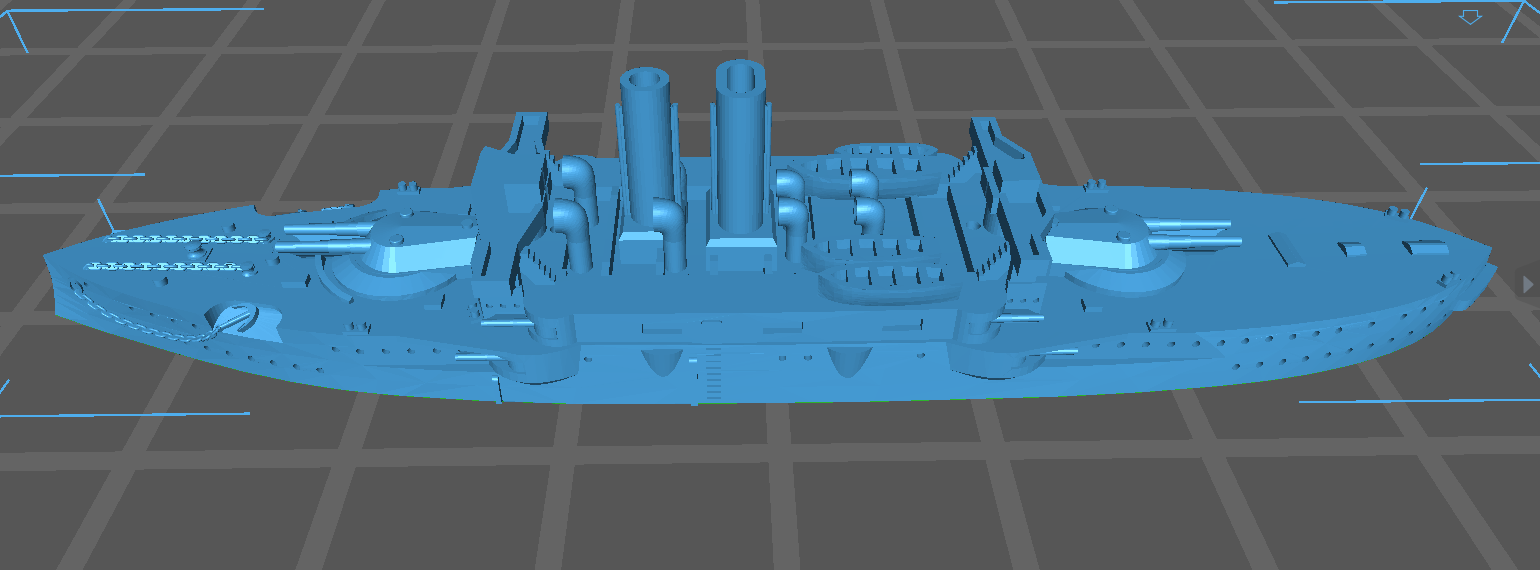Select the top opening of the right funnel
Viewport: 1540px width, 570px height.
click(741, 73)
